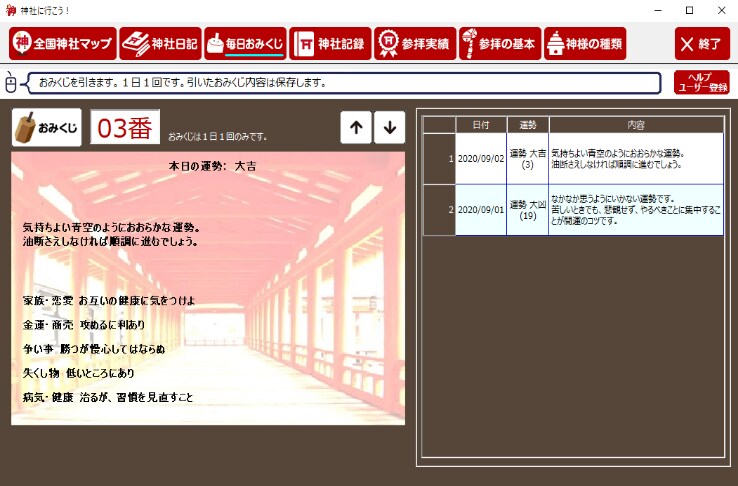
Task: Open 神様の種類 deity types
Action: point(585,44)
